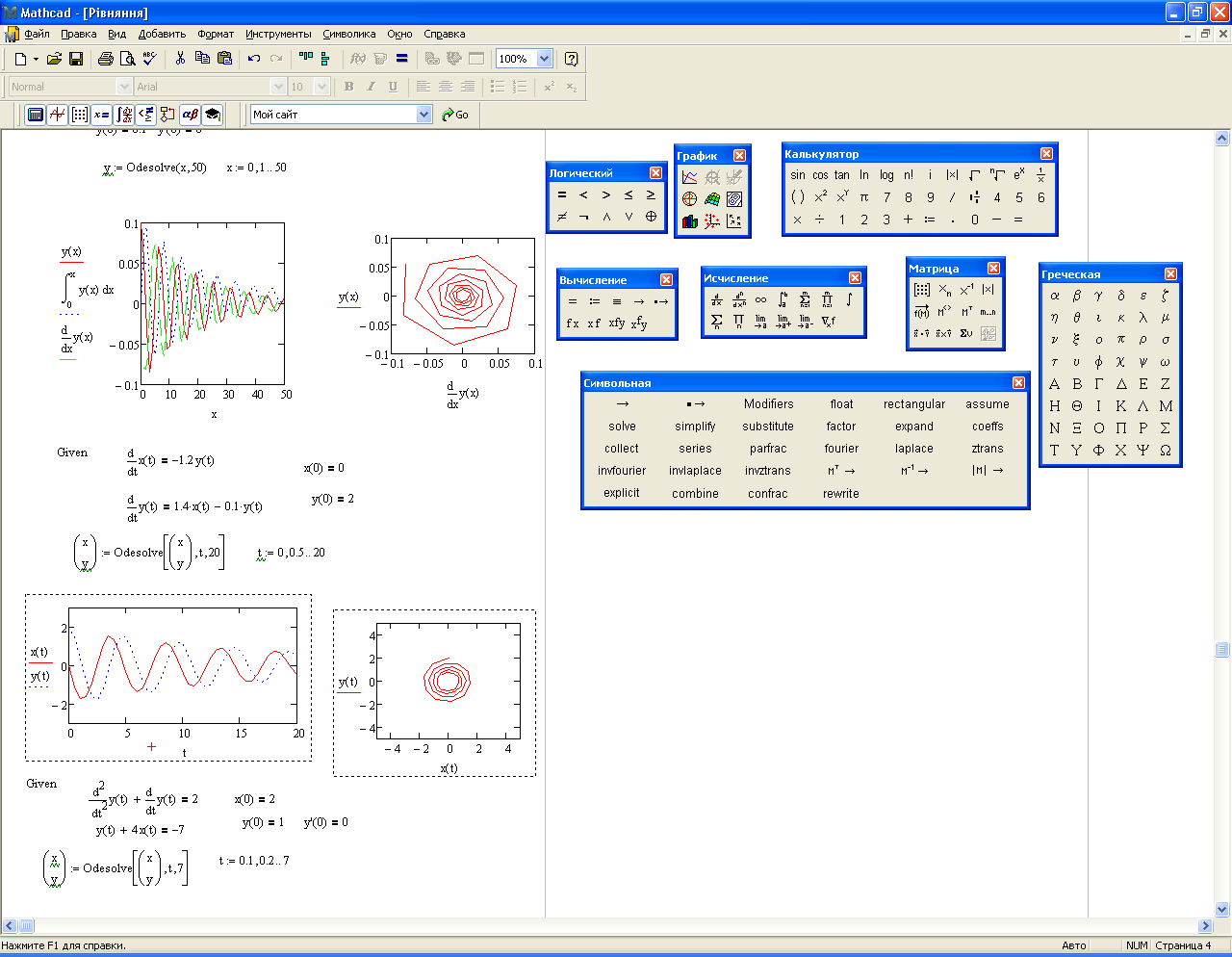Insert the matrix inverse X⁻¹ in Матрица
Screen dimensions: 1232x957
966,290
